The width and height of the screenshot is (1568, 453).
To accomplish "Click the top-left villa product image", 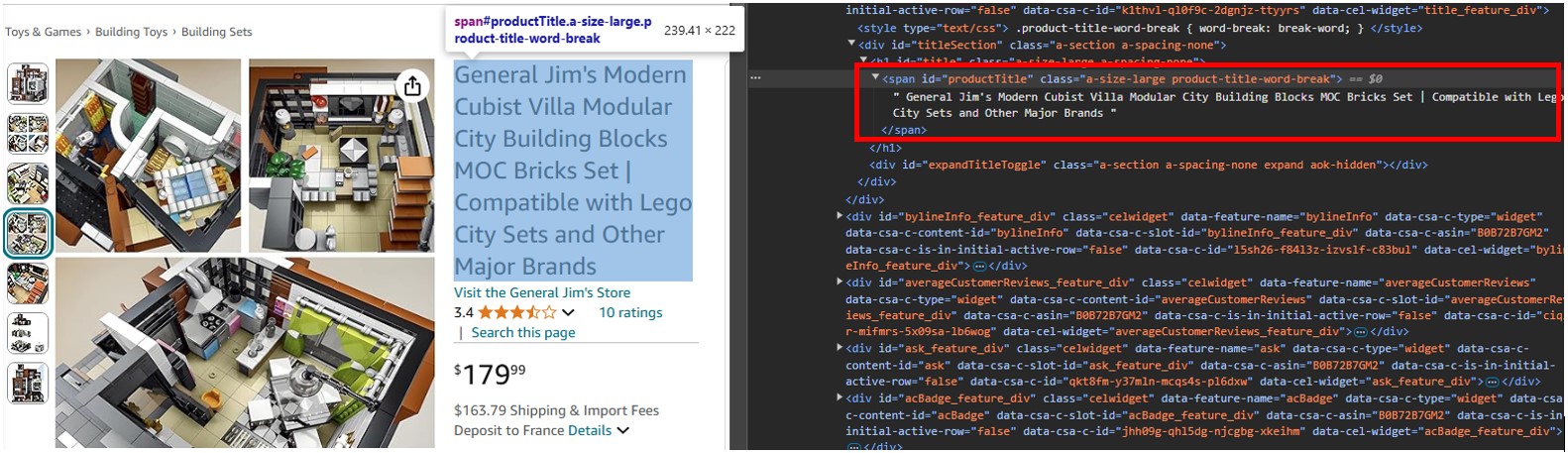I will 149,156.
